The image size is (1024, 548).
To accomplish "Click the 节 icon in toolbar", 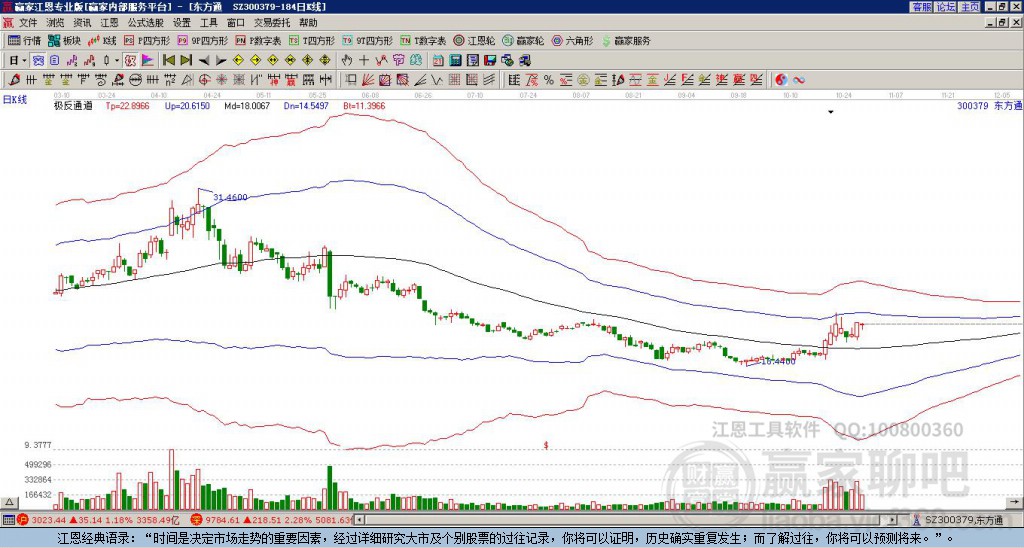I will click(398, 61).
